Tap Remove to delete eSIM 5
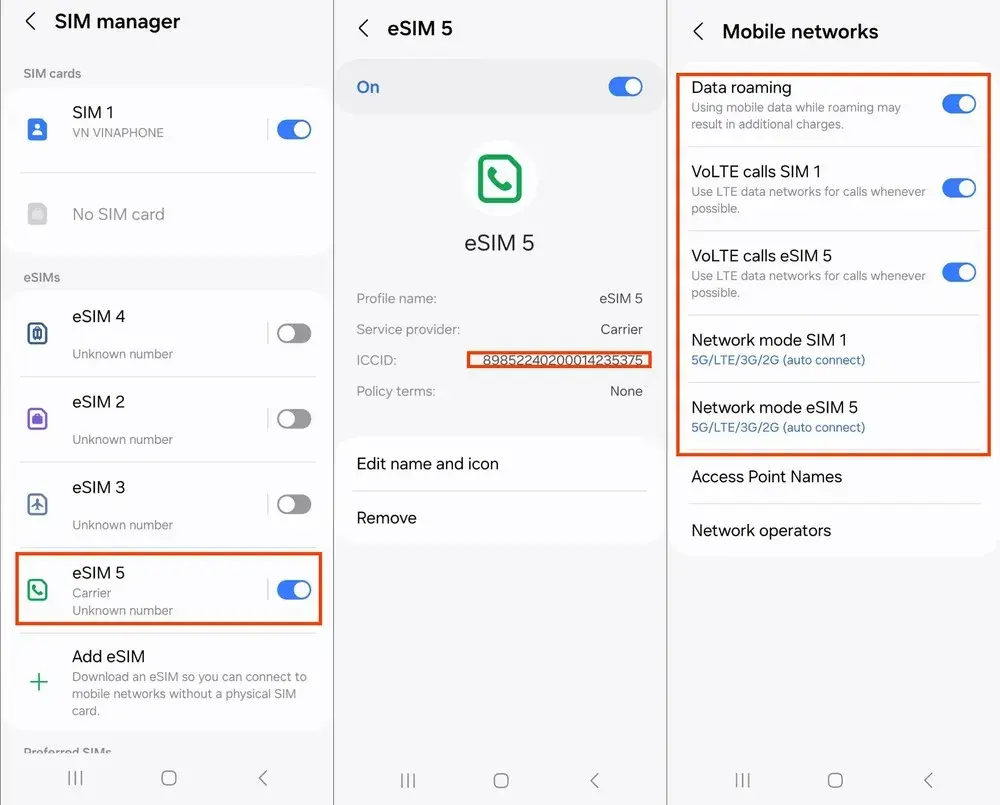 pos(499,517)
